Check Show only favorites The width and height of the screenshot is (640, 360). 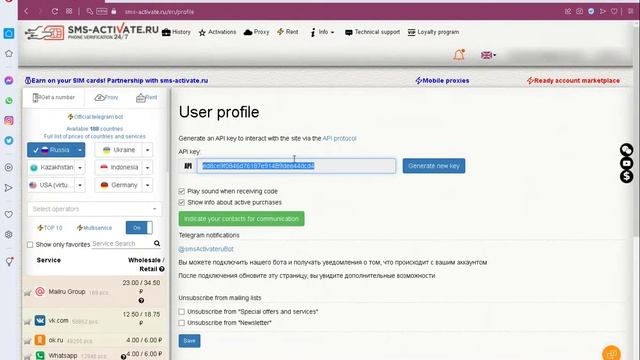click(30, 244)
